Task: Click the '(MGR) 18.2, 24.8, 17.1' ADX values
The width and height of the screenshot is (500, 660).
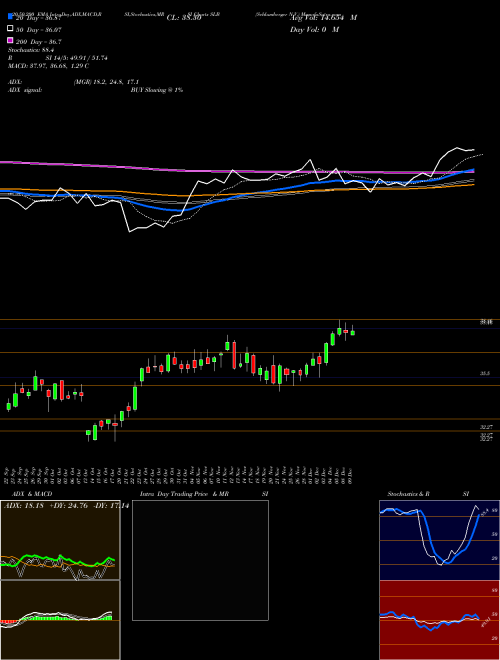Action: 106,82
